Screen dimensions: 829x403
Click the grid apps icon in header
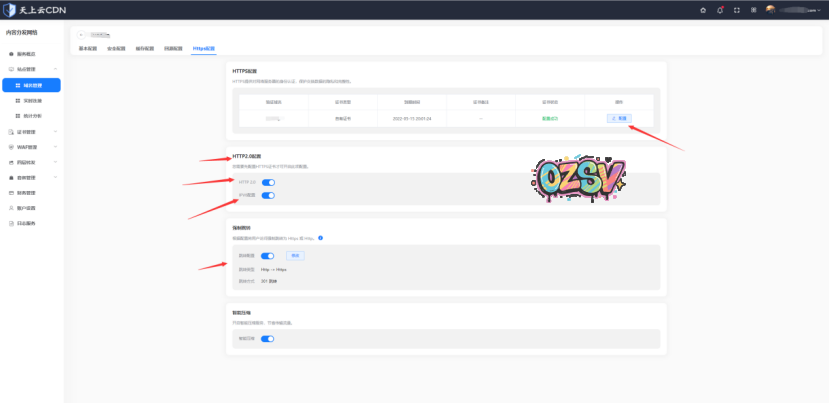pos(754,10)
